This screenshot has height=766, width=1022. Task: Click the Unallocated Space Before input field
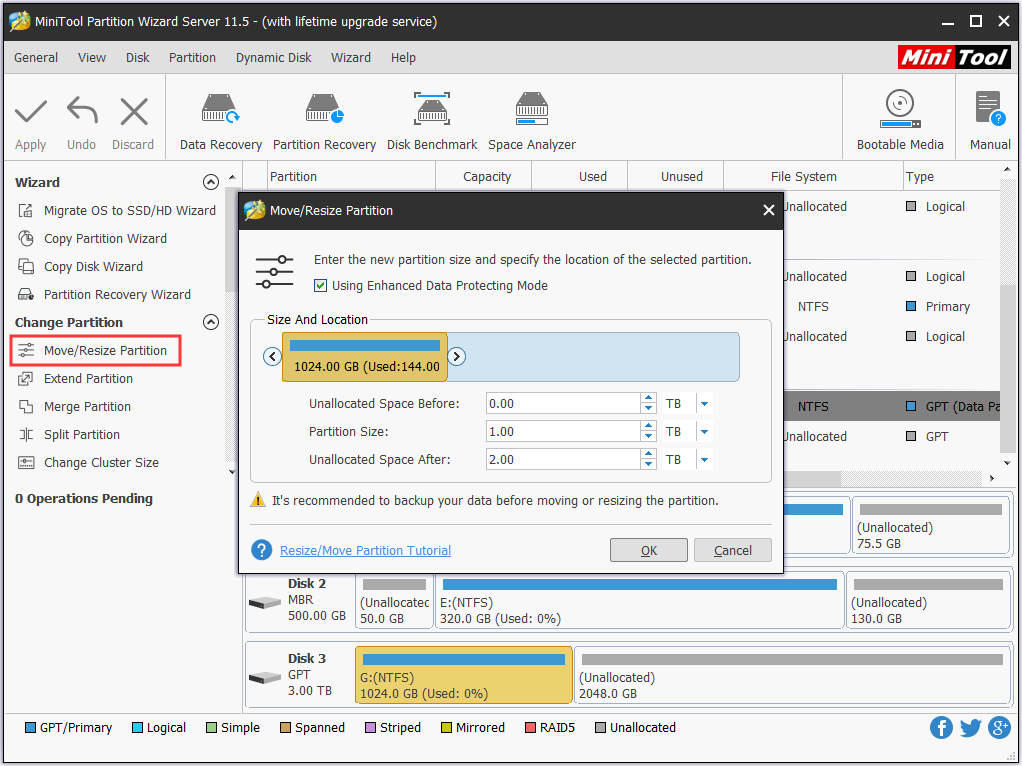(x=563, y=404)
